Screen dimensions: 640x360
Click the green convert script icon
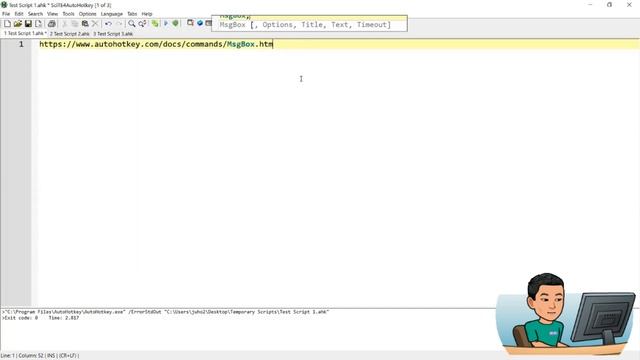tap(155, 24)
